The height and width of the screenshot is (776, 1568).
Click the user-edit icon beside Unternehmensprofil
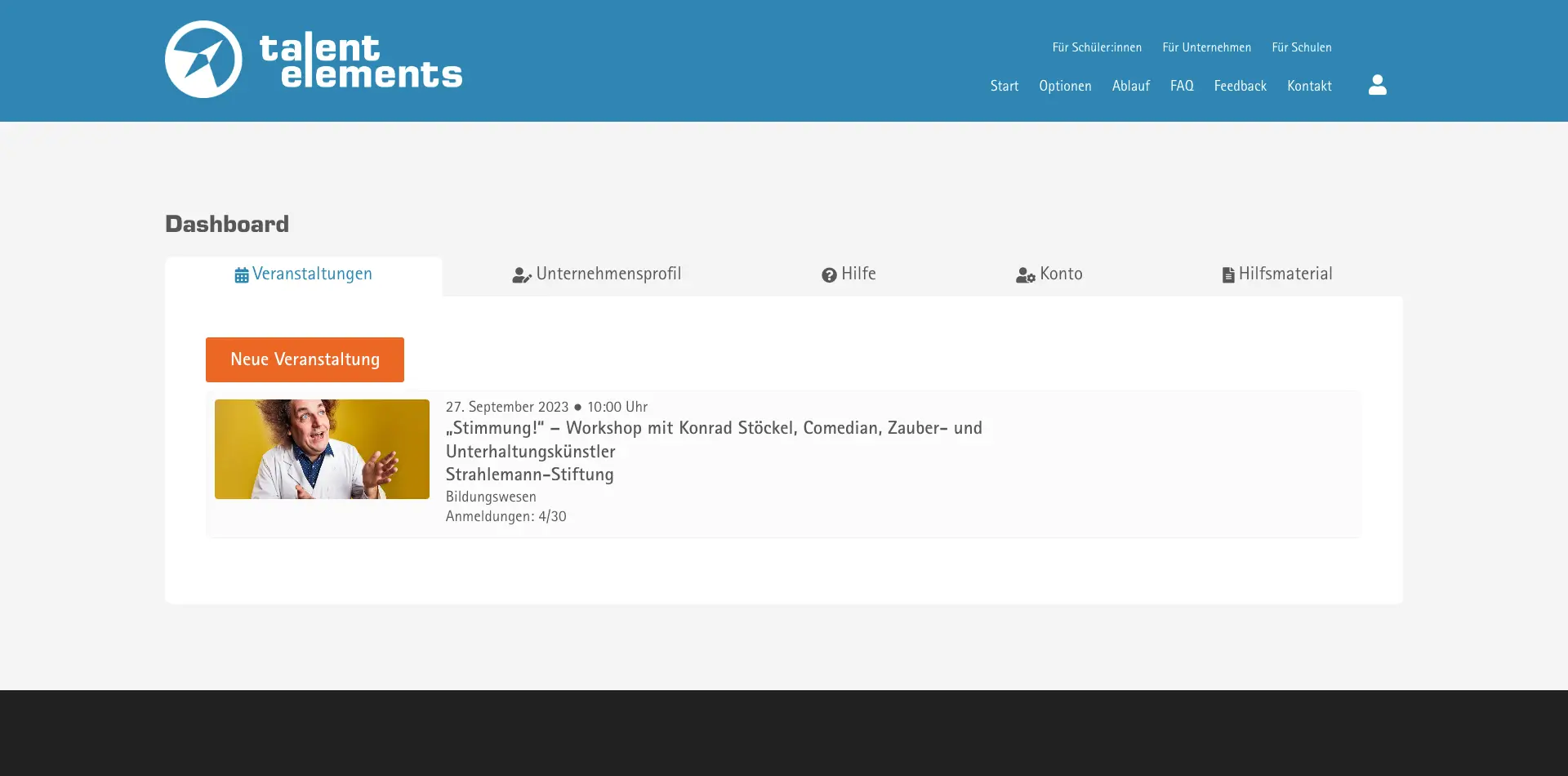[522, 275]
